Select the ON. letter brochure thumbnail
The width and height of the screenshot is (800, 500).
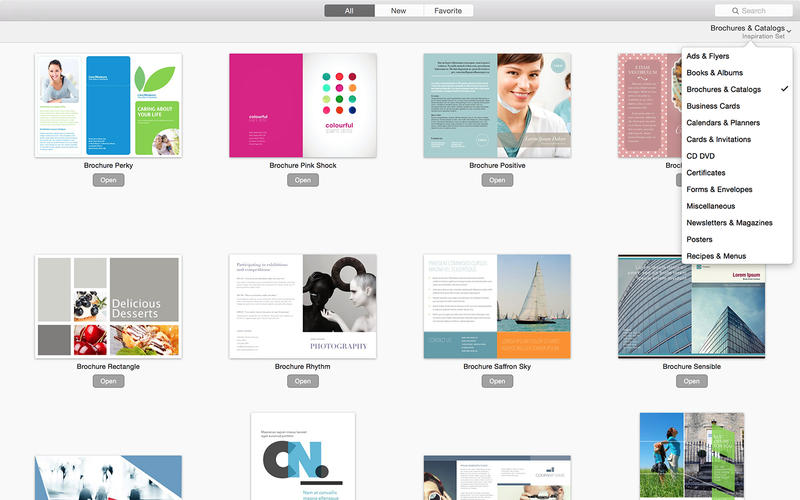click(303, 457)
